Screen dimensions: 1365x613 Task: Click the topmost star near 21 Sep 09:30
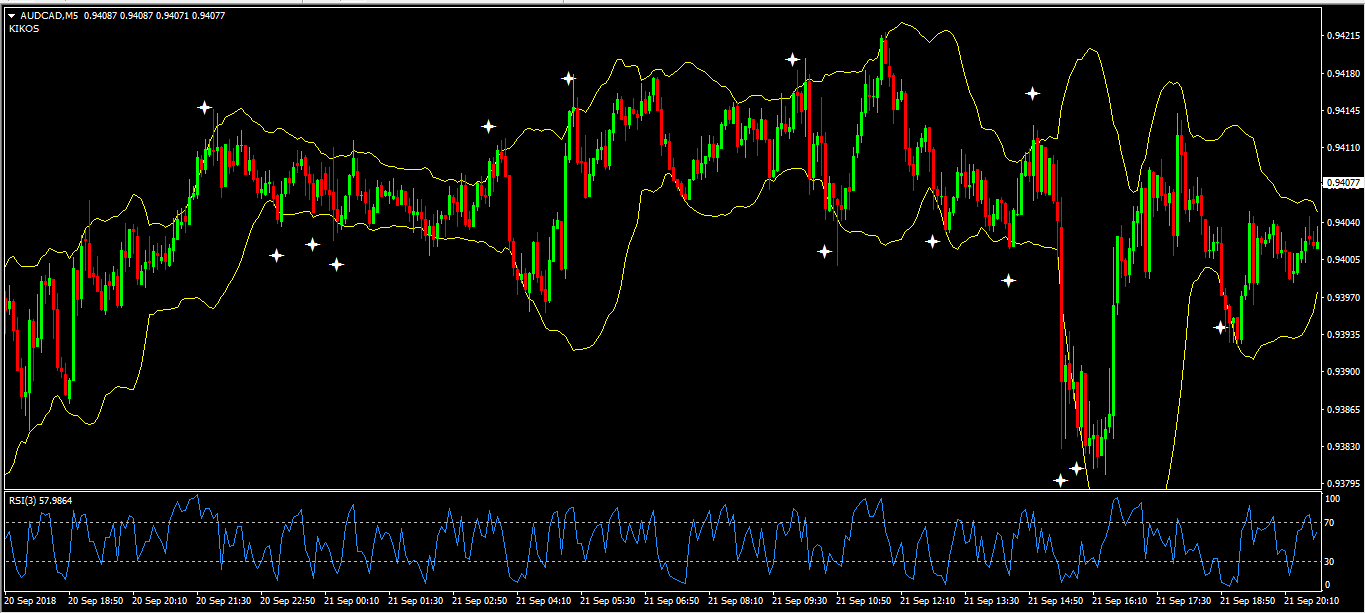coord(792,60)
